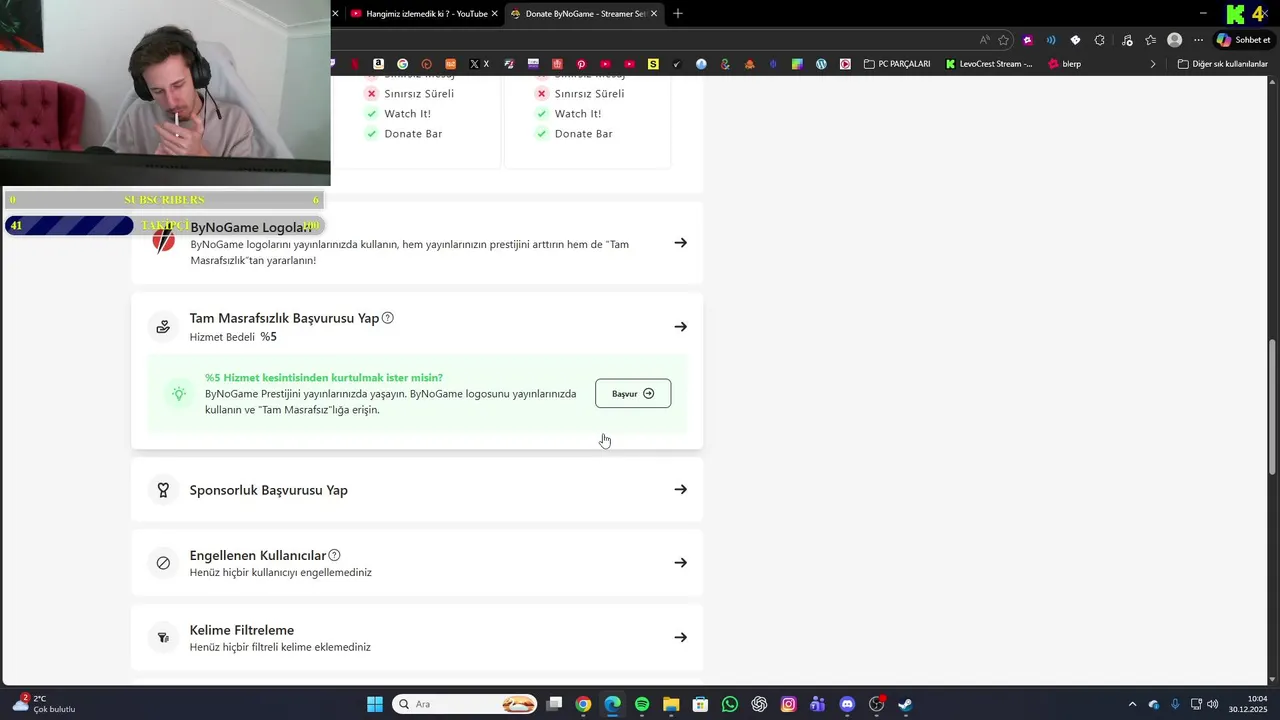This screenshot has width=1280, height=720.
Task: Open browser extensions puzzle icon
Action: coord(1100,40)
